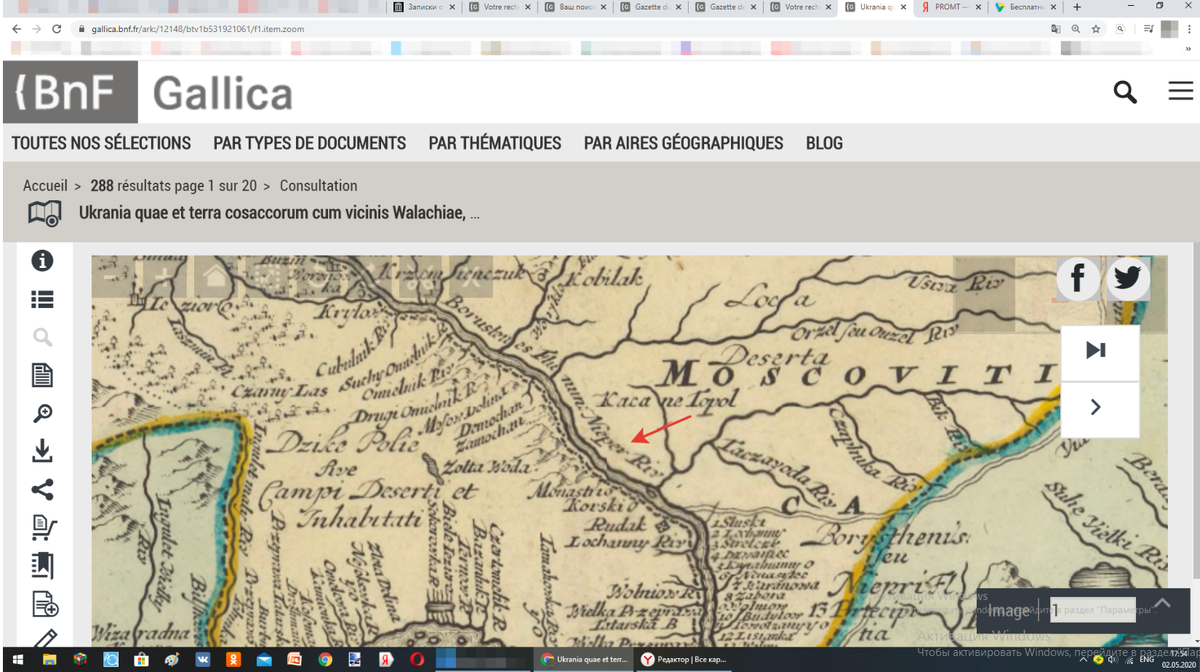
Task: Open TOUTES NOS SÉLECTIONS menu
Action: coord(101,143)
